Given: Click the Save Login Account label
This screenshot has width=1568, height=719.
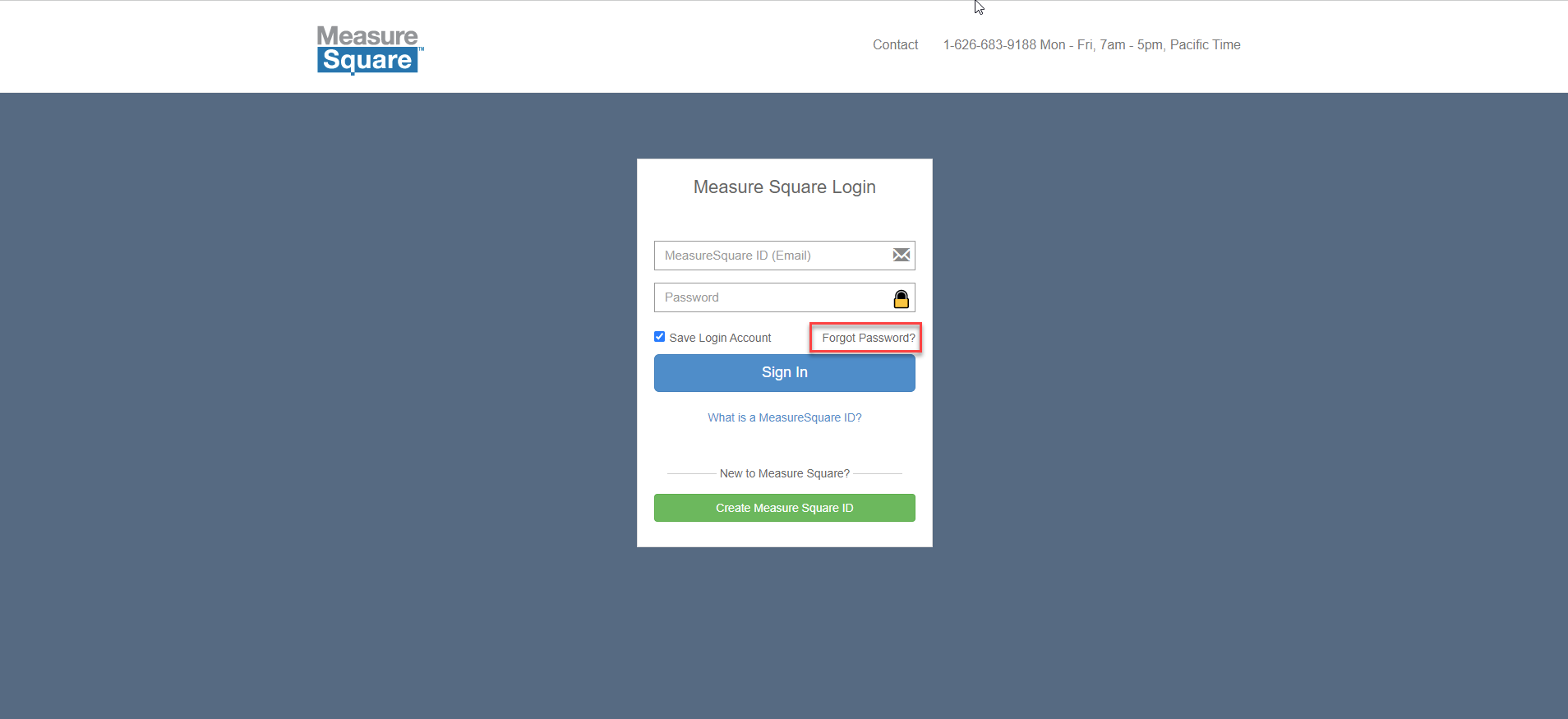Looking at the screenshot, I should click(x=720, y=338).
